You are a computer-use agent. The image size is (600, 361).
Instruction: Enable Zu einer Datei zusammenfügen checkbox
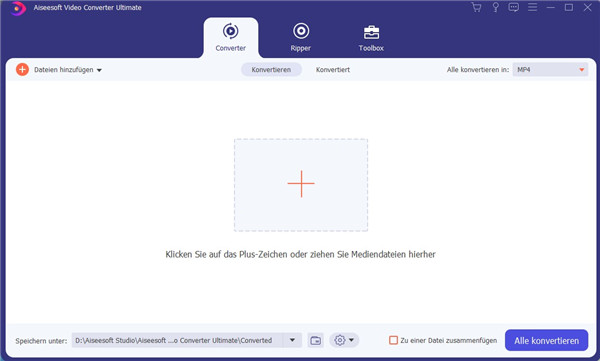pyautogui.click(x=393, y=340)
